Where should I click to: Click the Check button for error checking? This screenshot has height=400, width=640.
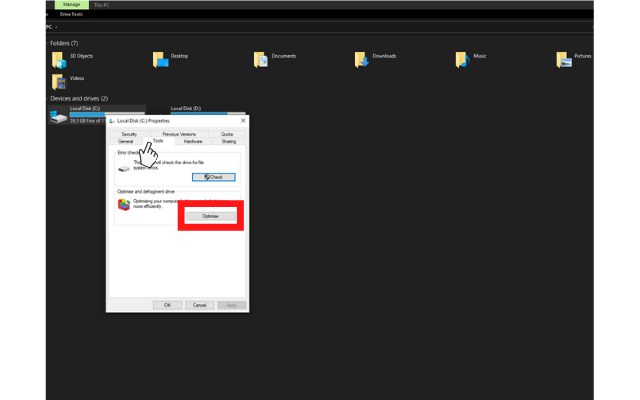[x=213, y=177]
